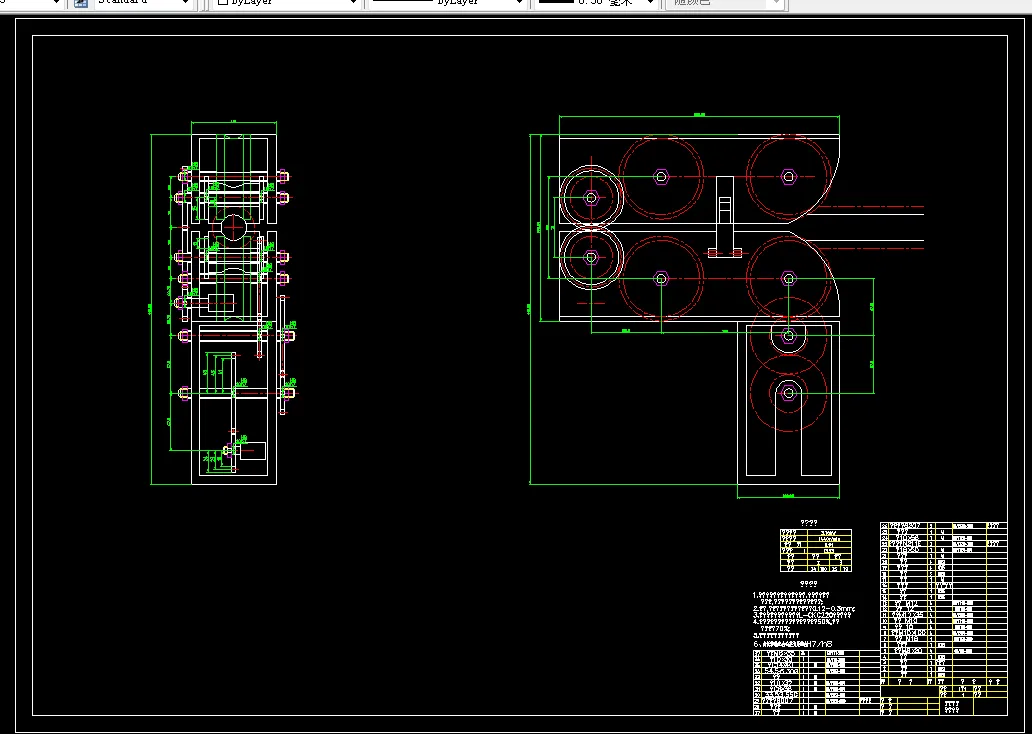Select the green width dimension above the side view
Viewport: 1032px width, 734px height.
(234, 122)
